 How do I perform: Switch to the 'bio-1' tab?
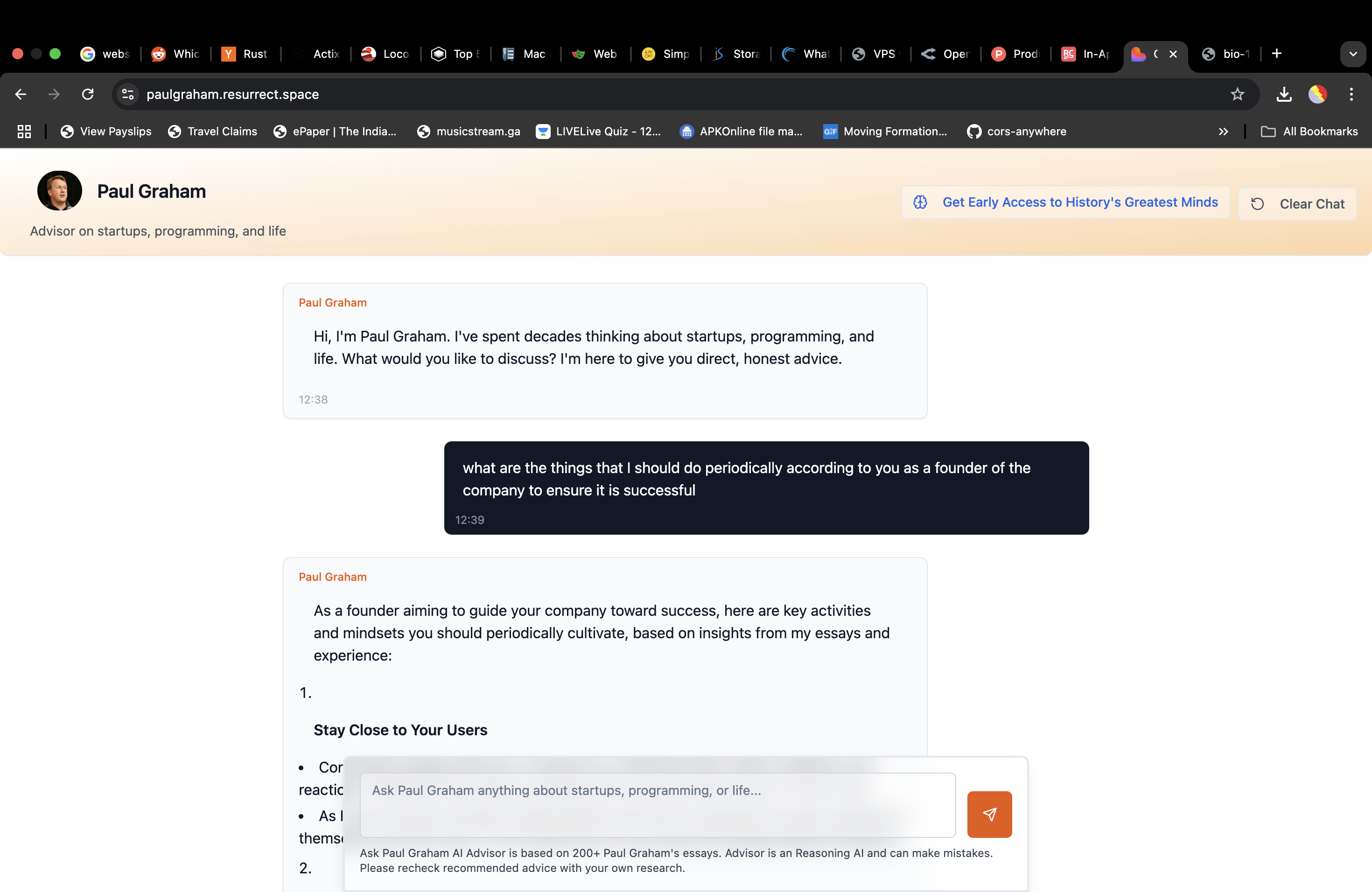point(1226,54)
